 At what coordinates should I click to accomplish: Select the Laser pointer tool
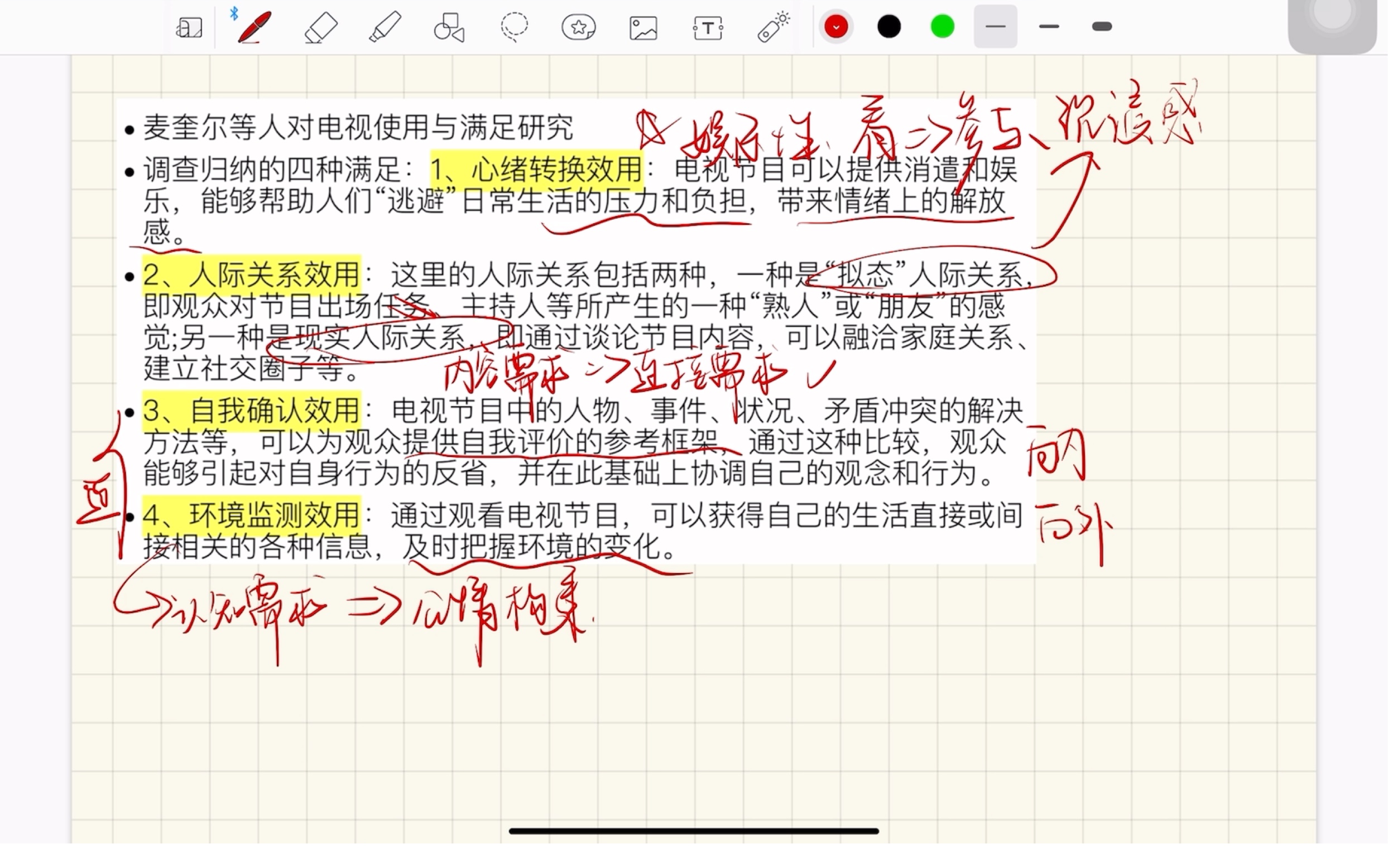click(x=773, y=27)
